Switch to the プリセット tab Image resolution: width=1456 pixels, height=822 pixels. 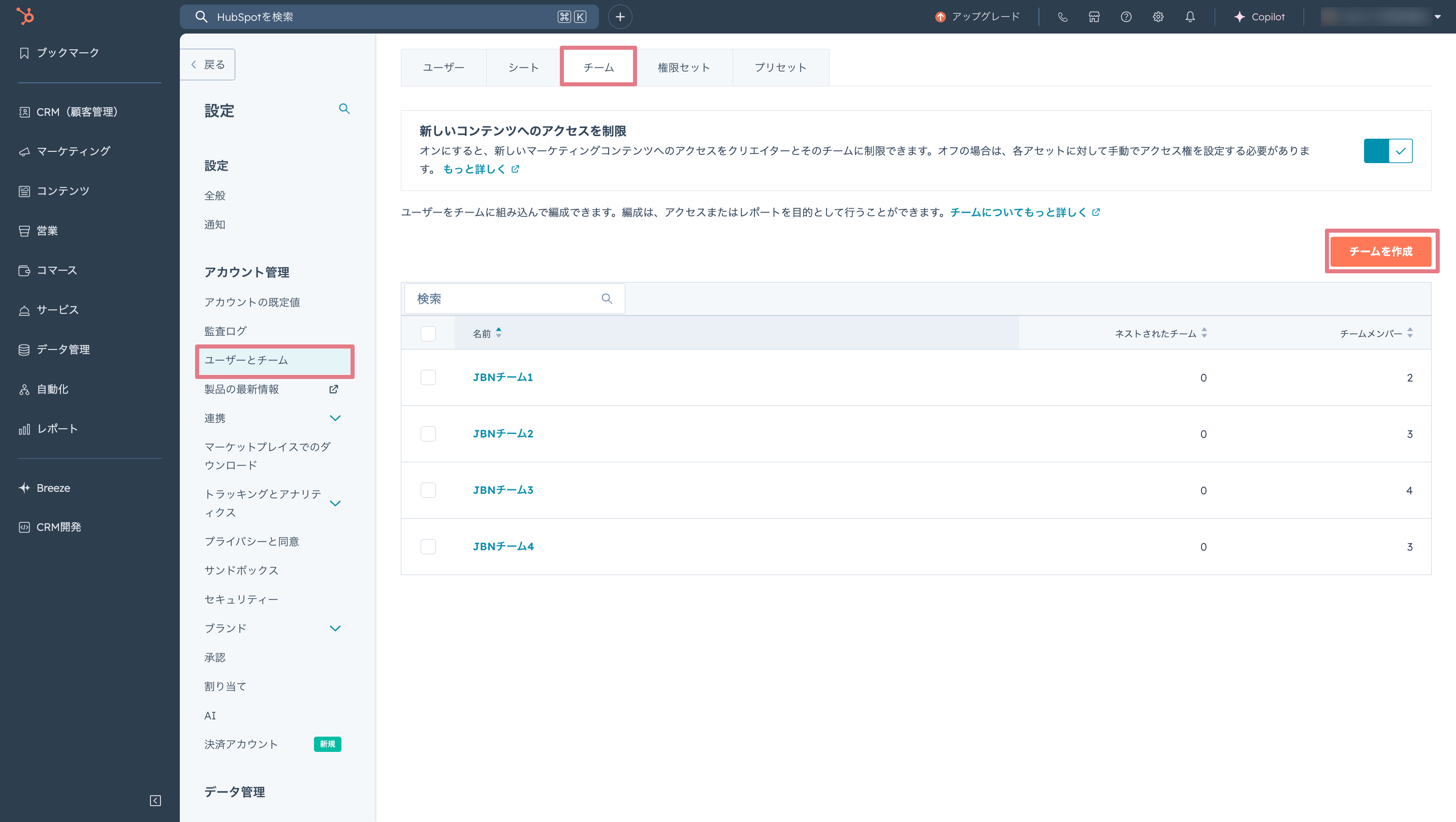tap(780, 67)
